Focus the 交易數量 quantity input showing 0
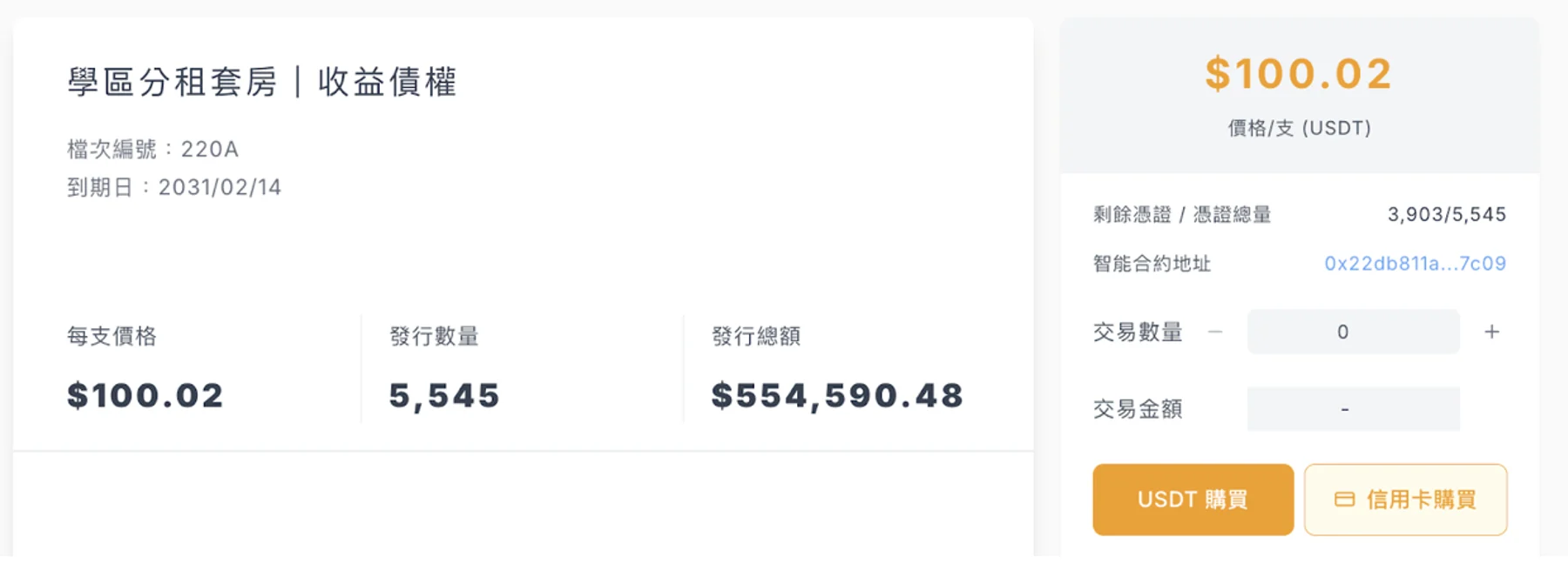1568x564 pixels. coord(1353,332)
